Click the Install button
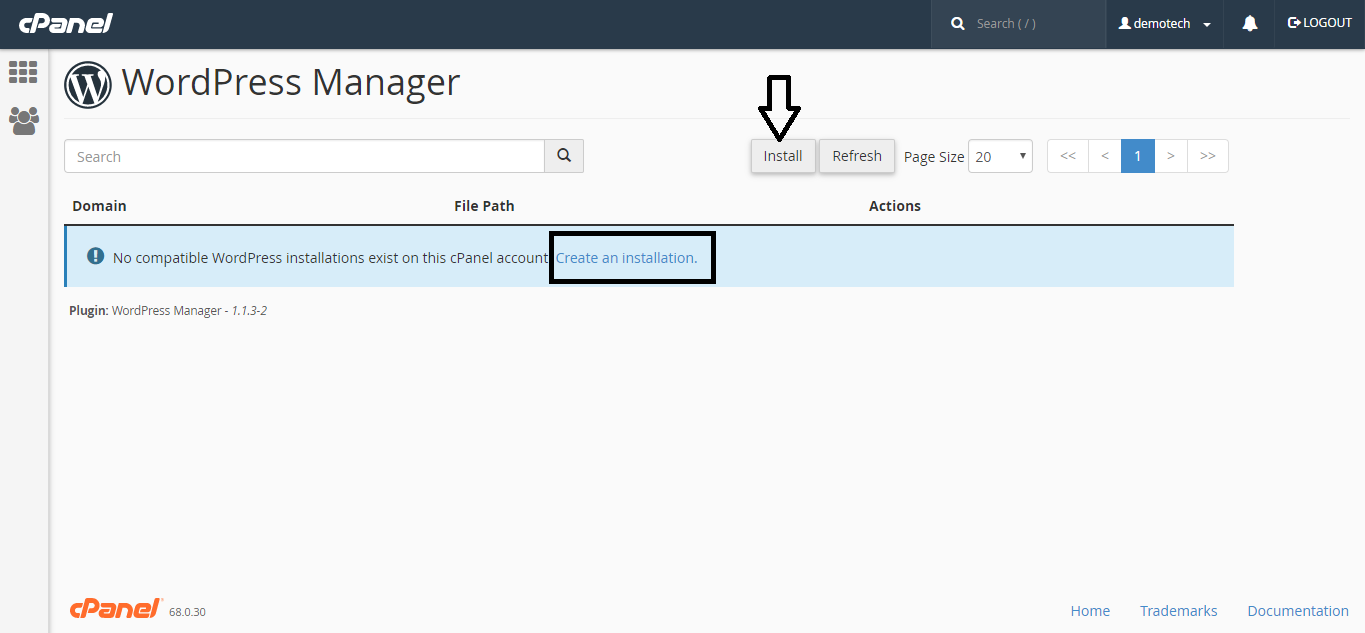 [x=783, y=156]
